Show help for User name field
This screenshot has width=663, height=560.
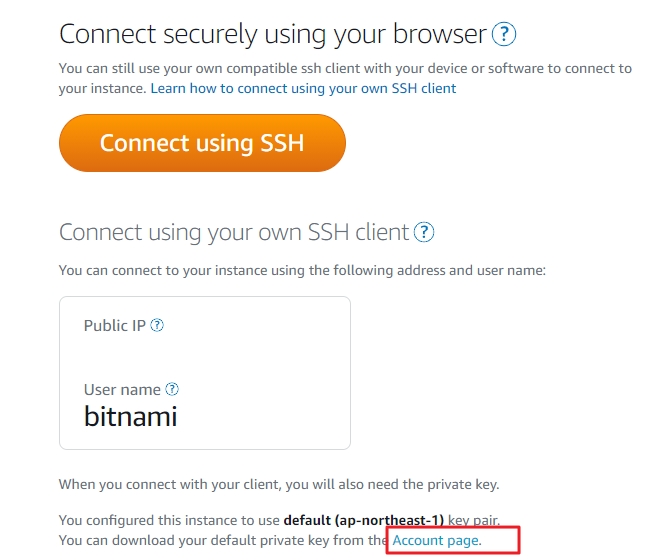click(x=172, y=389)
